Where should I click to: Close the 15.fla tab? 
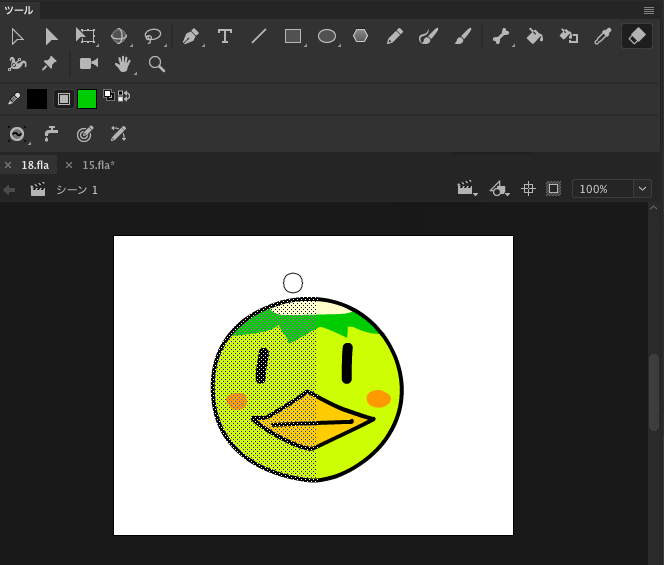tap(69, 165)
